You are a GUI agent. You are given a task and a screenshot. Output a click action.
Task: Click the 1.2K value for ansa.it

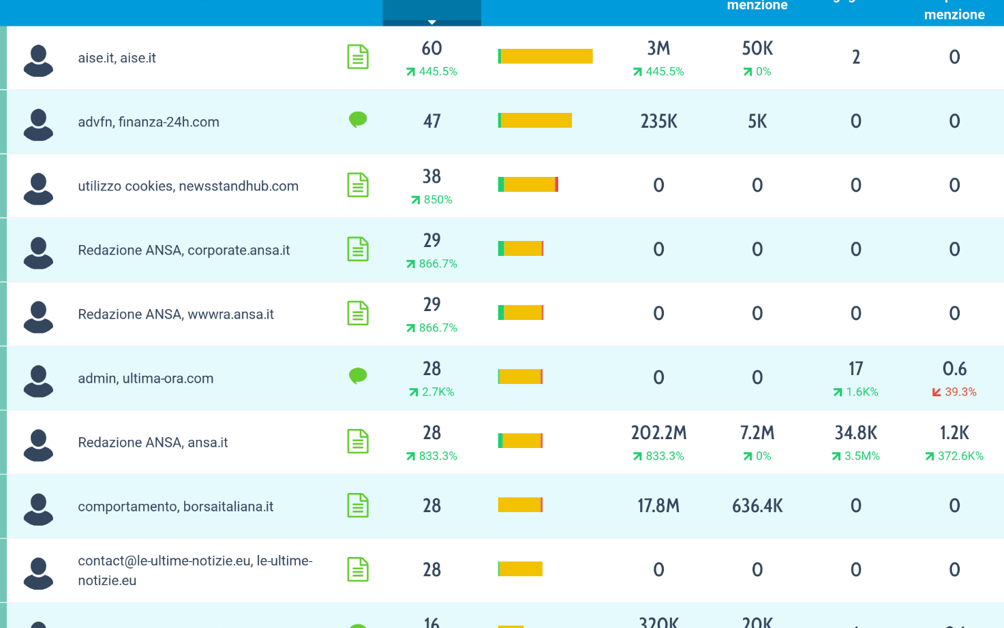tap(954, 433)
